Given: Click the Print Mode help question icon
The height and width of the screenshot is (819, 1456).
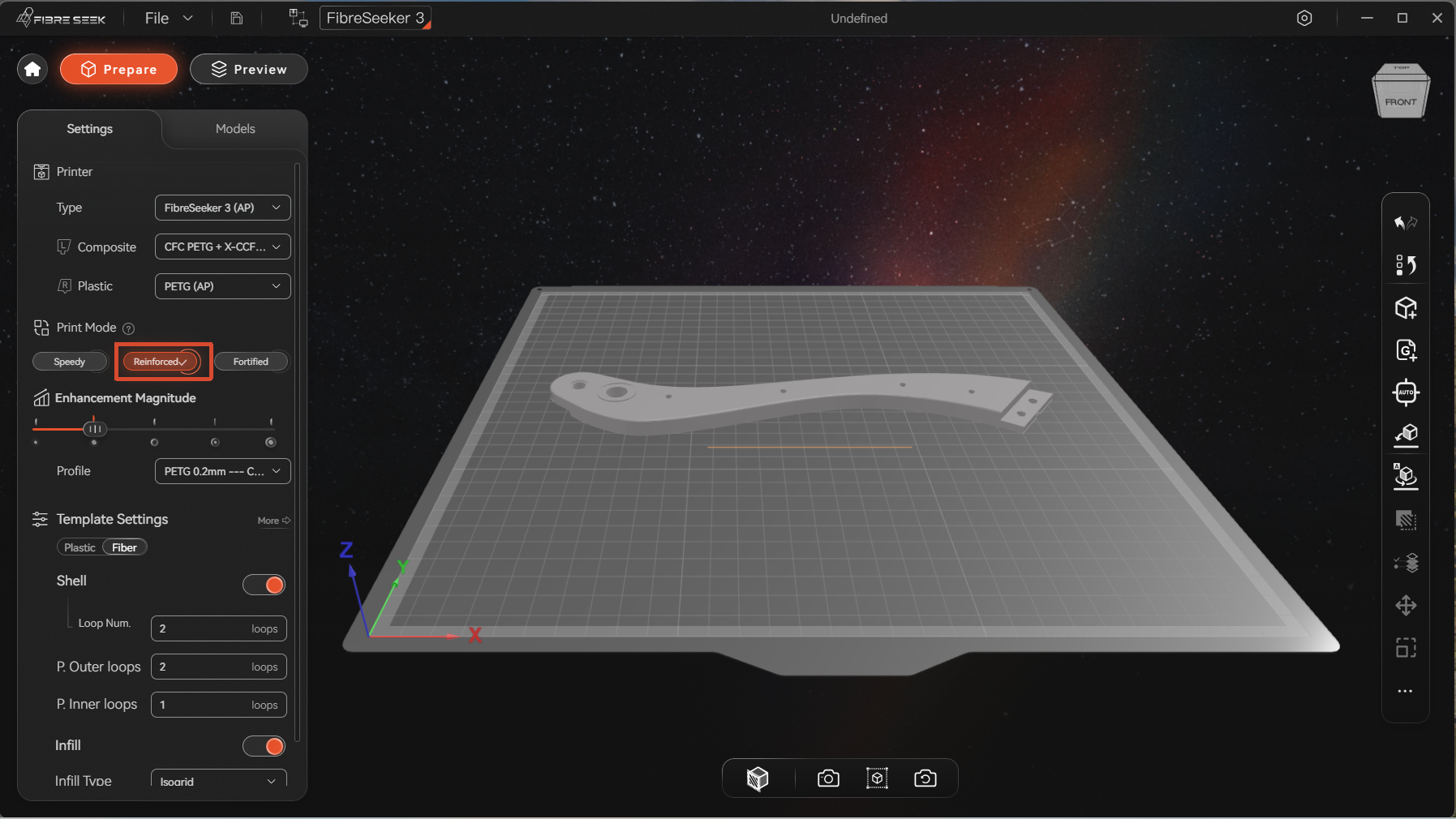Looking at the screenshot, I should pyautogui.click(x=128, y=328).
